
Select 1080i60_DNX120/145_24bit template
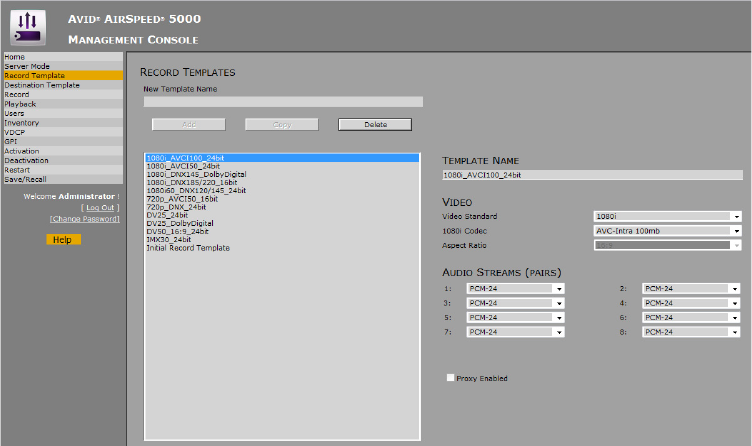282,190
